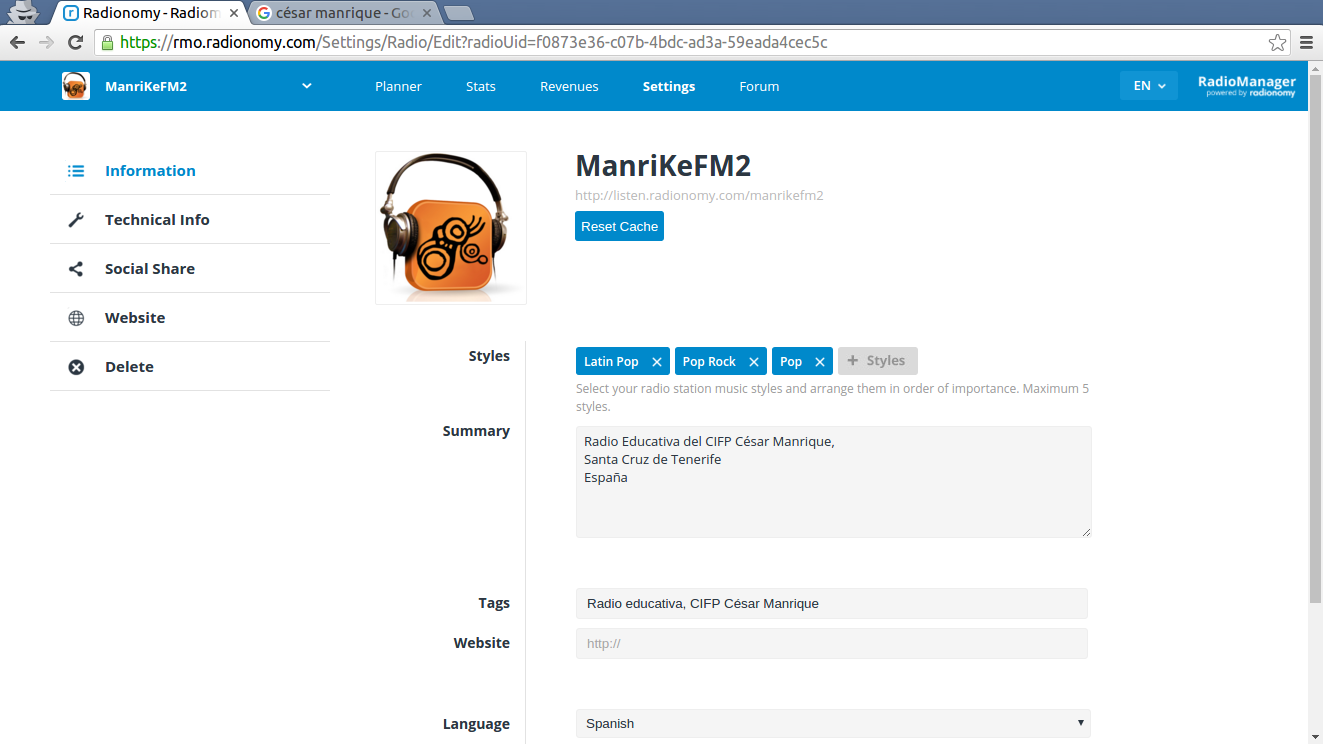Viewport: 1323px width, 744px height.
Task: Click the Technical Info wrench icon
Action: tap(76, 220)
